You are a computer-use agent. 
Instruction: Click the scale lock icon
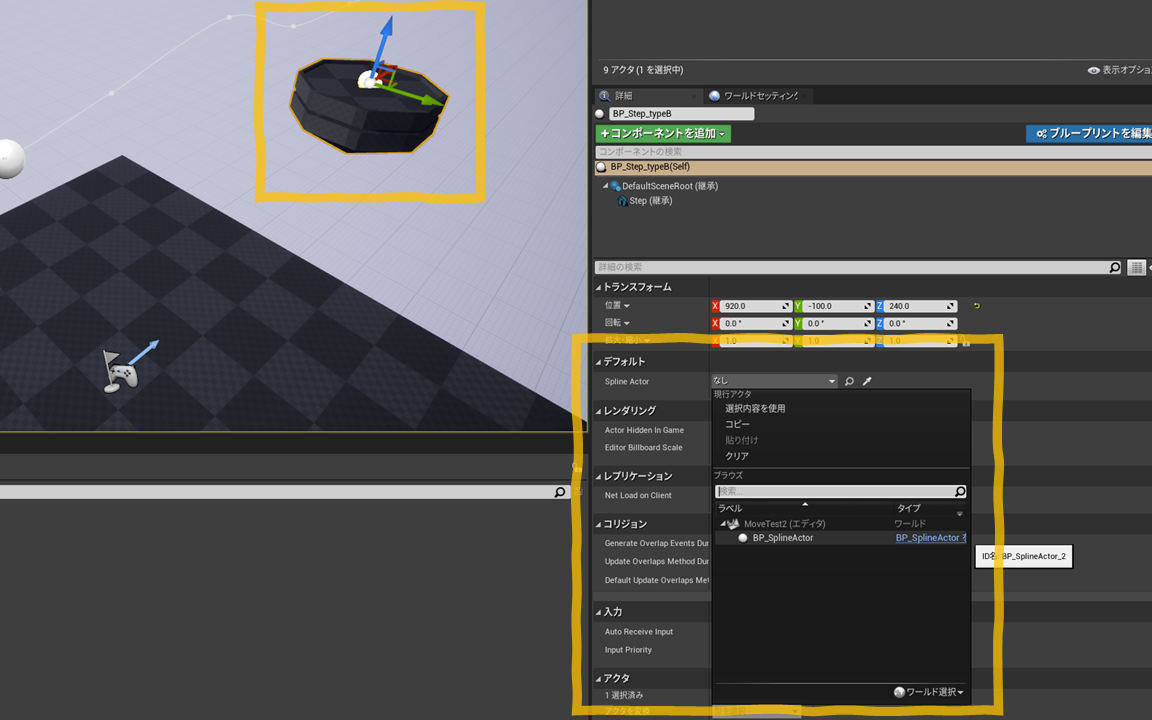pos(965,341)
